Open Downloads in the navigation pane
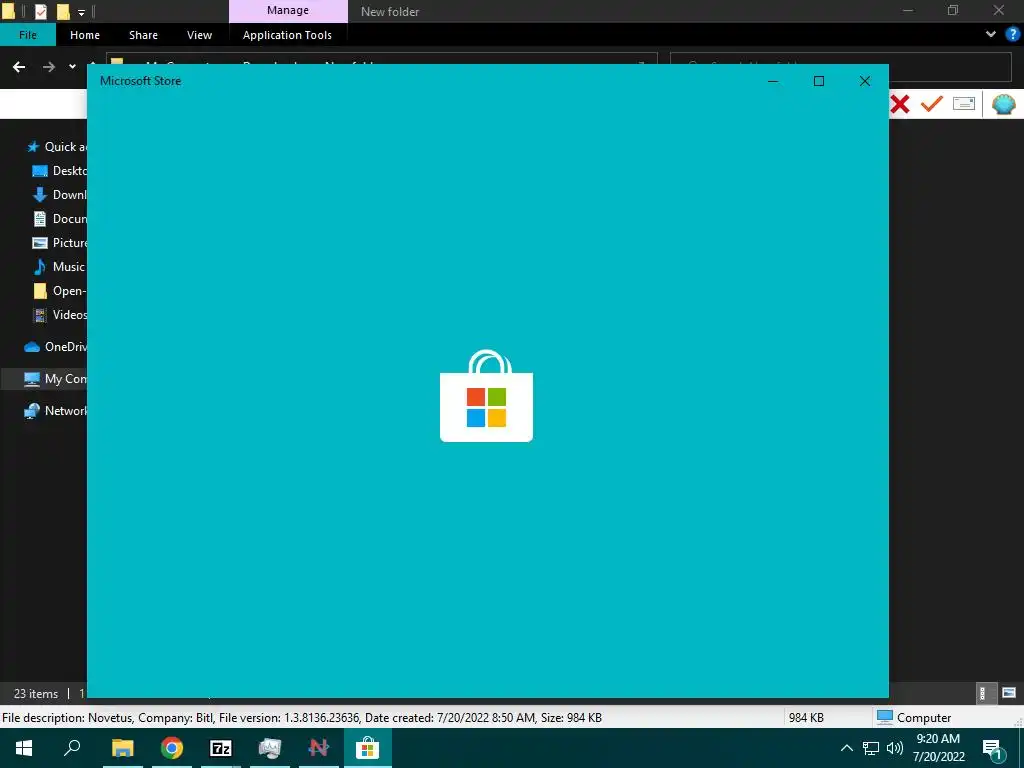The height and width of the screenshot is (768, 1024). [59, 195]
